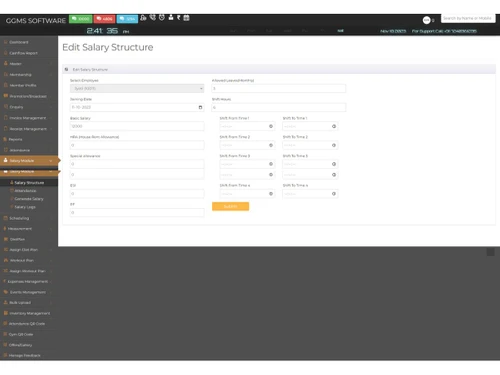This screenshot has width=500, height=375.
Task: Click the Shift From Time 3 field
Action: (247, 164)
